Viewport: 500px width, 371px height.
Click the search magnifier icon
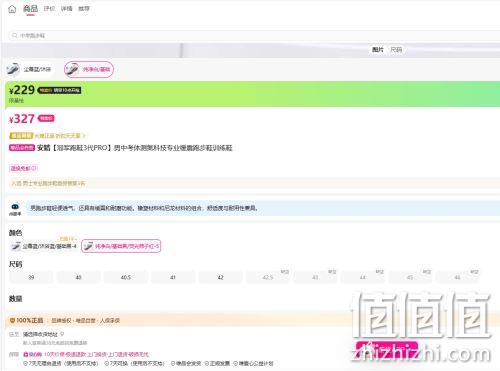coord(15,35)
